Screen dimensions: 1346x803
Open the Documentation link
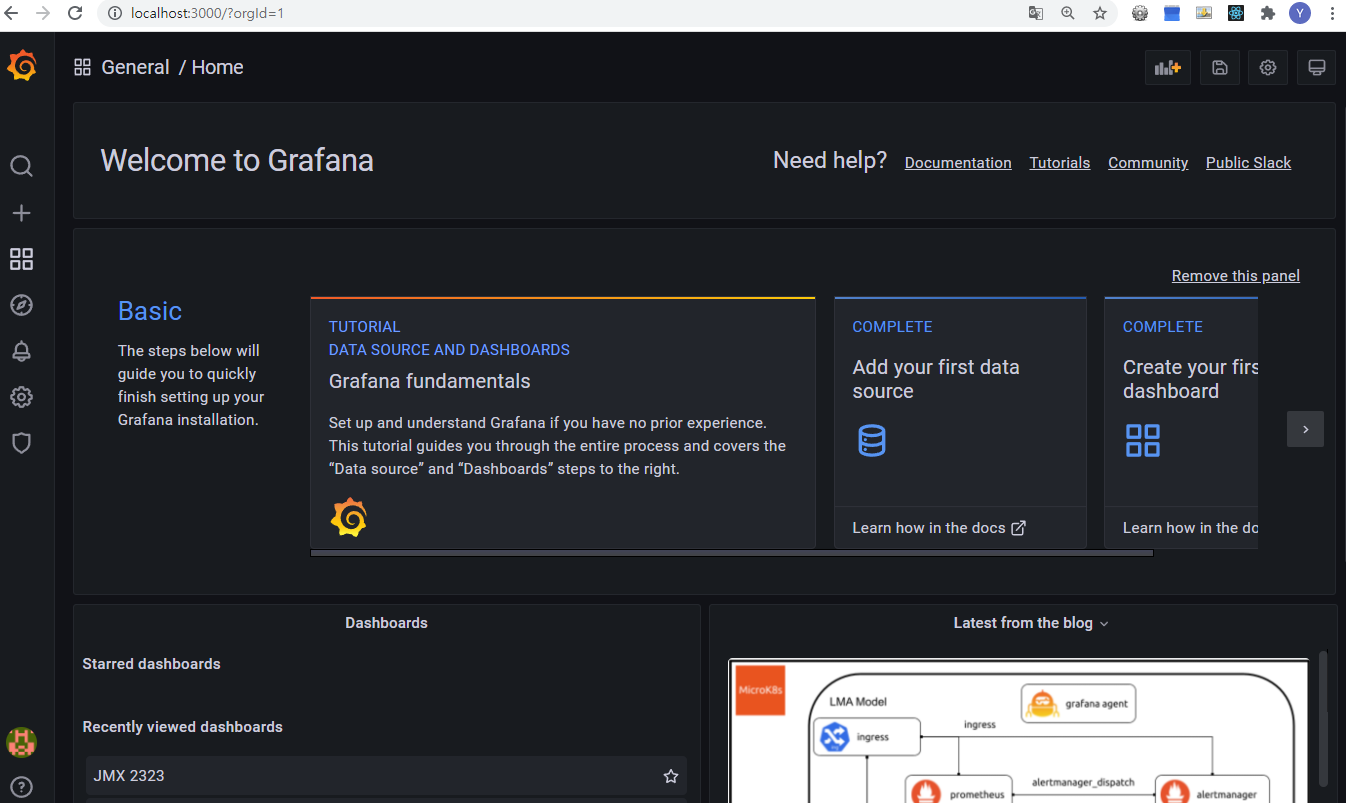pos(958,163)
